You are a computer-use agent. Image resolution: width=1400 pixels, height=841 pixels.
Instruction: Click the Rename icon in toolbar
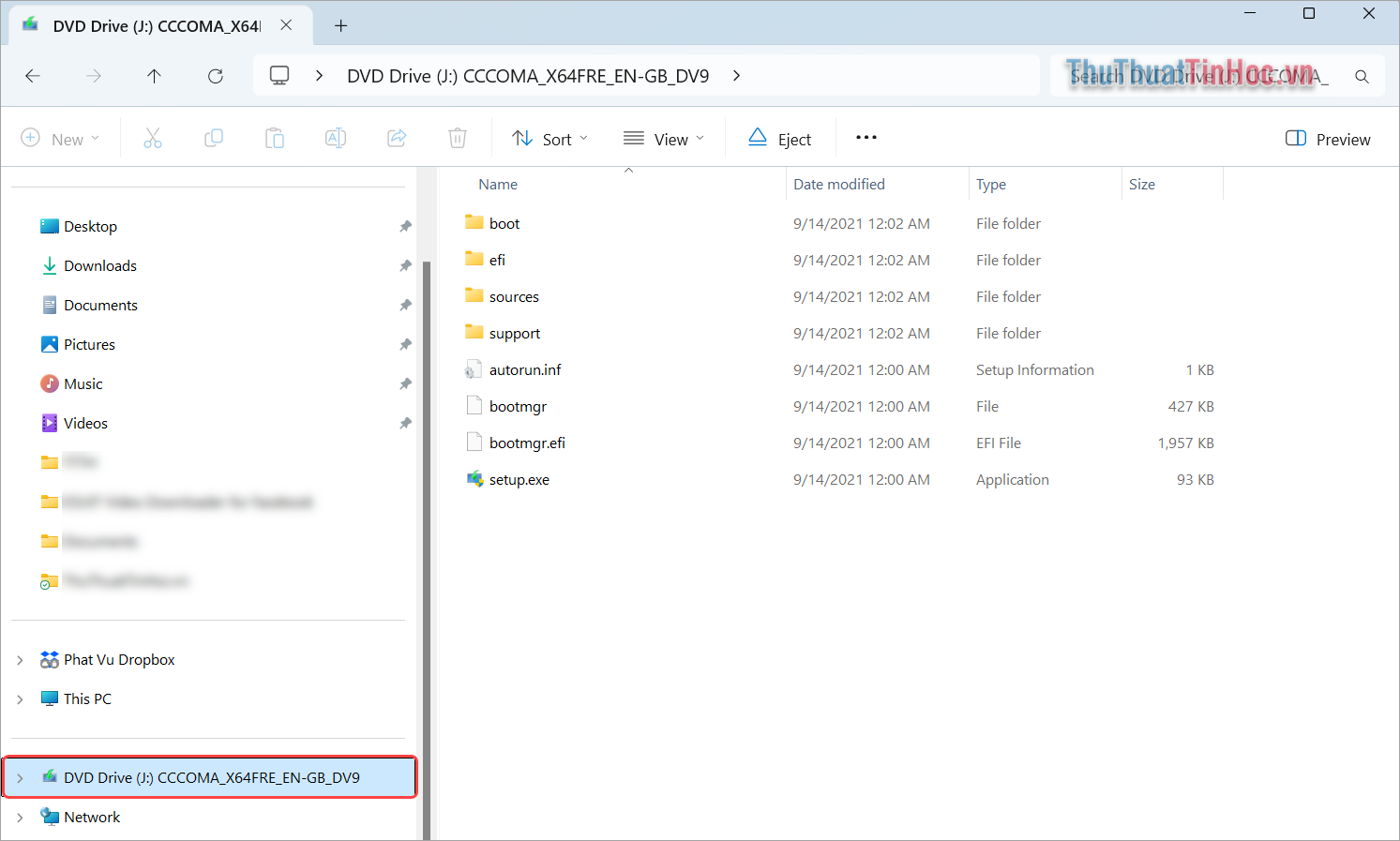click(x=336, y=139)
